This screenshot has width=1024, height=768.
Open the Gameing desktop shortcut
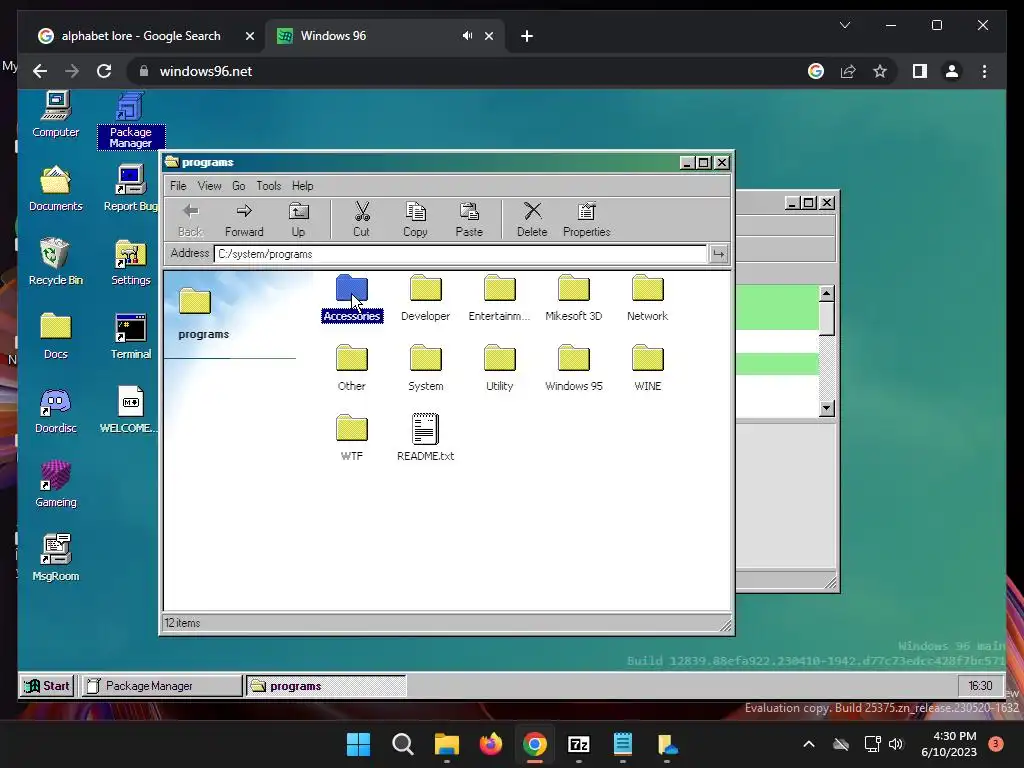tap(56, 485)
